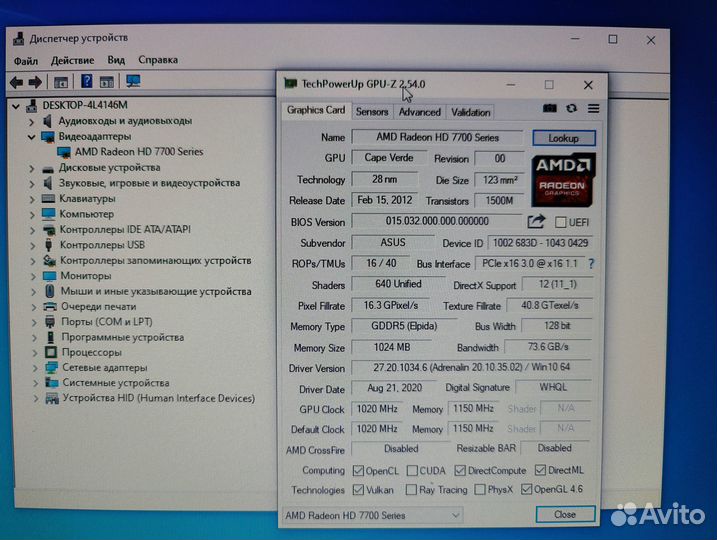Open the GPU-Z hamburger menu

[x=594, y=108]
